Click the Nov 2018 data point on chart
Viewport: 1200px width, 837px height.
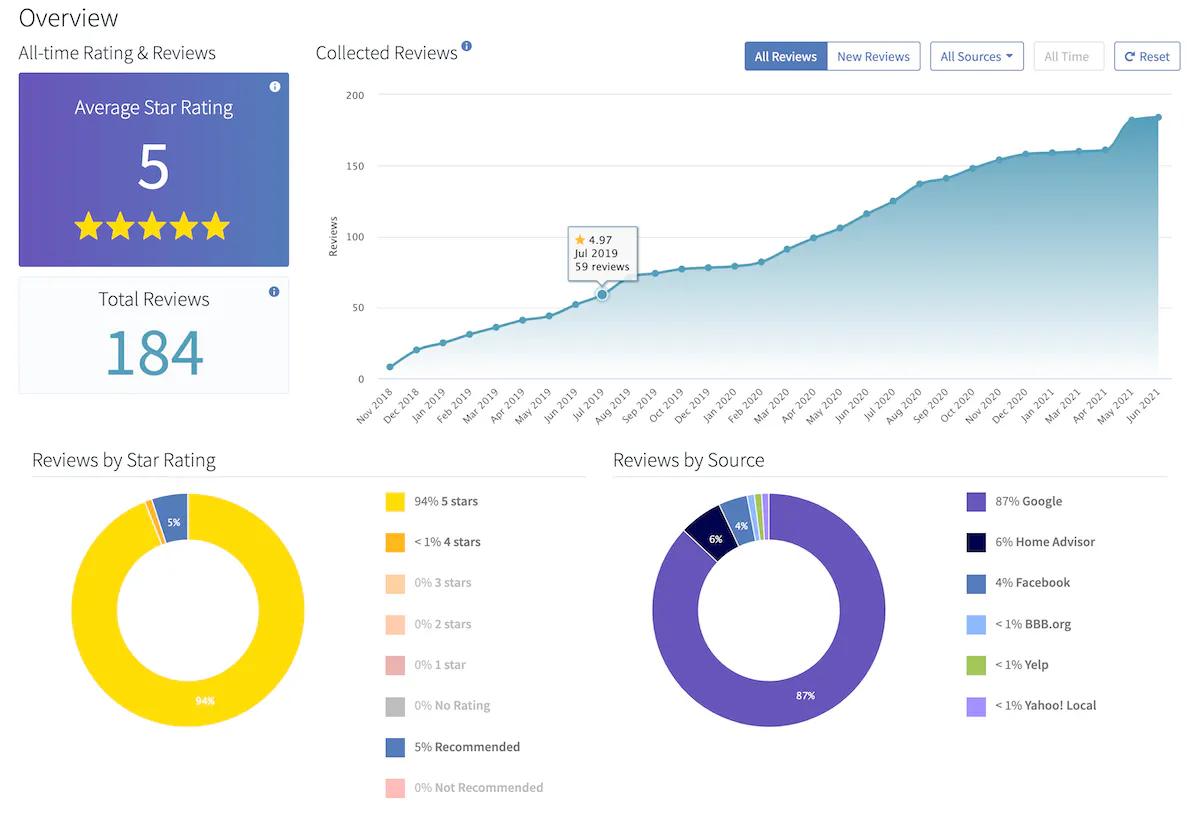pos(390,367)
